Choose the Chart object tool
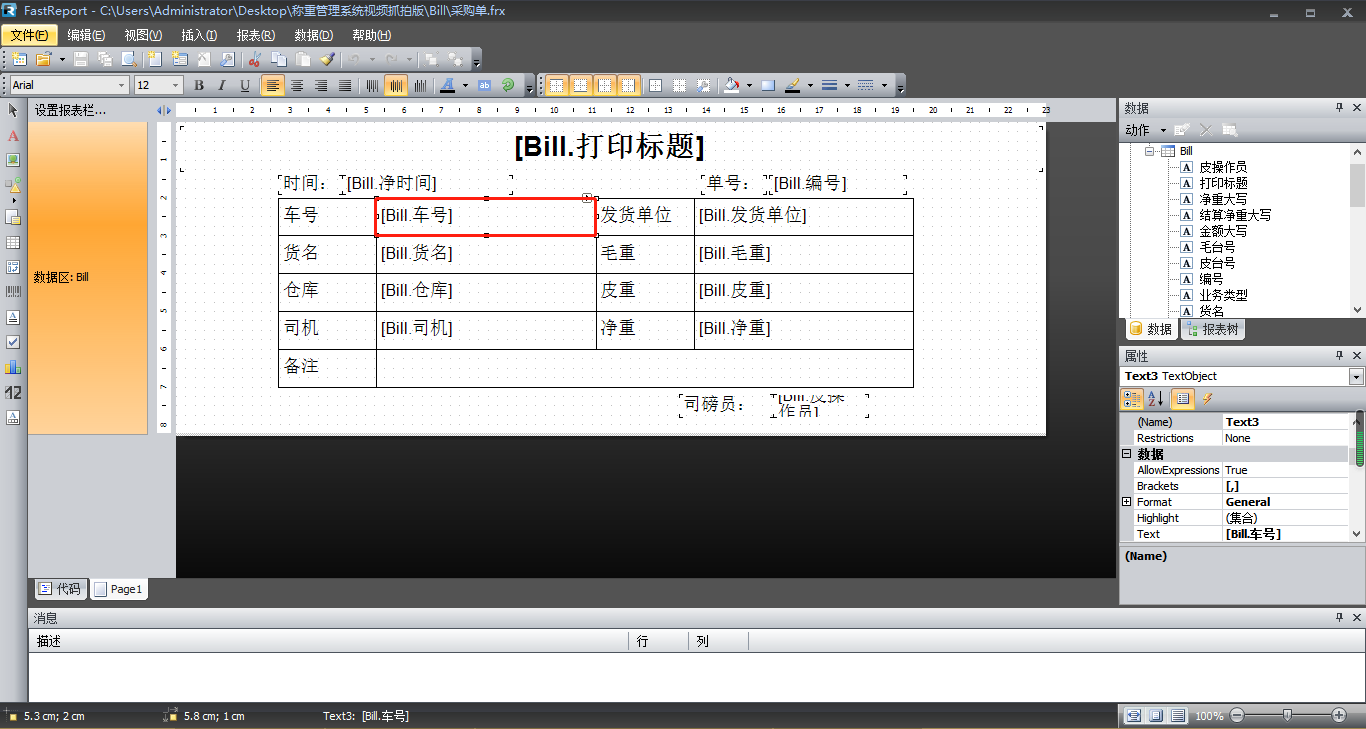Image resolution: width=1366 pixels, height=729 pixels. pyautogui.click(x=13, y=367)
